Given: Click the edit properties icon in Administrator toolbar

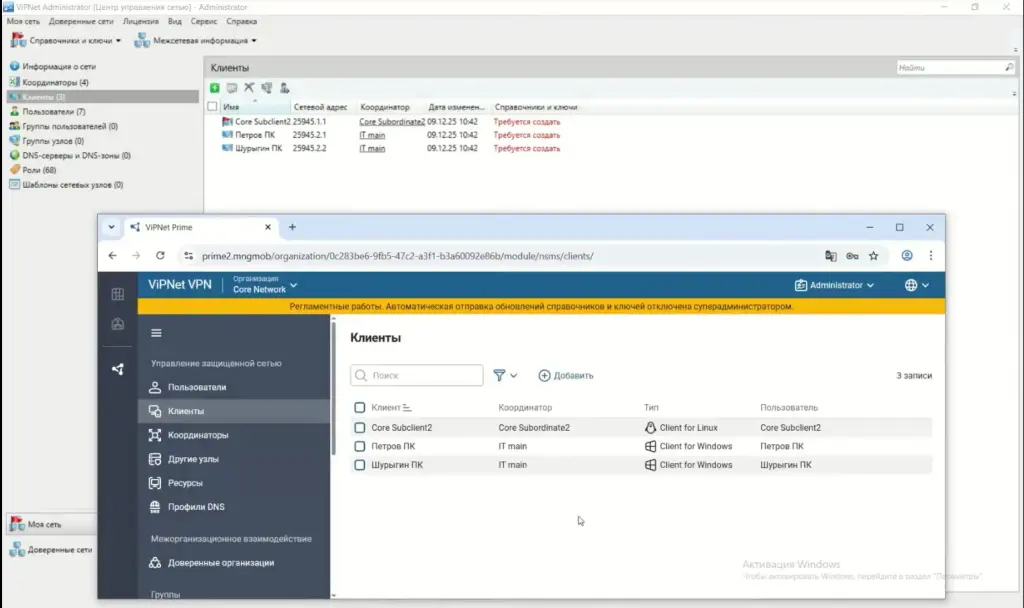Looking at the screenshot, I should coord(232,88).
